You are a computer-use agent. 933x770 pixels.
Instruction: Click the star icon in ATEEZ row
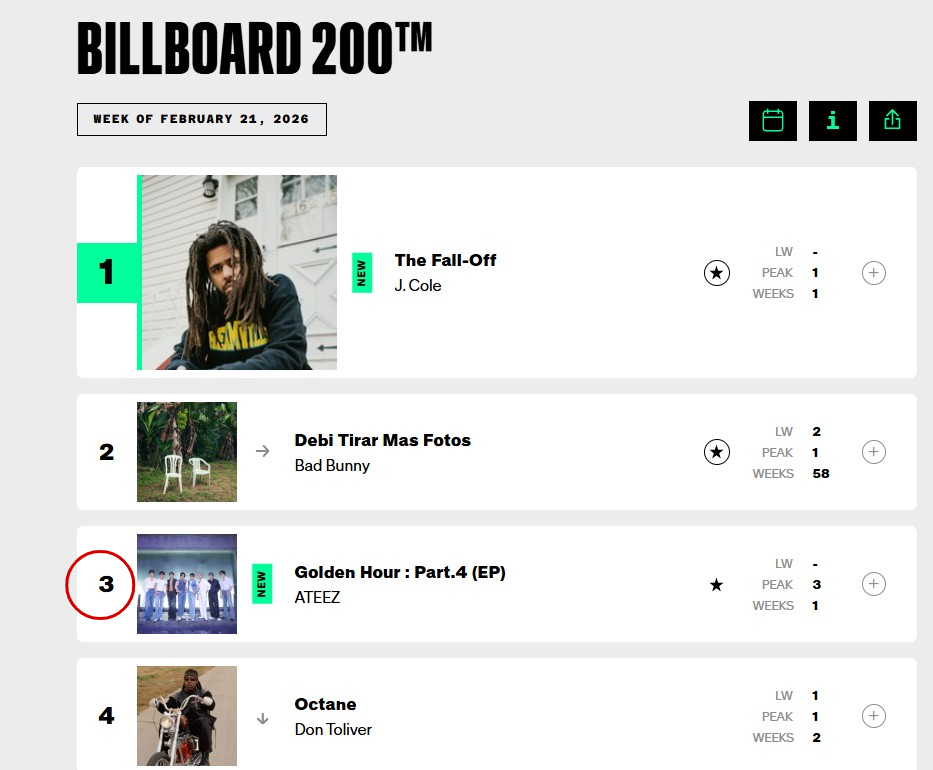coord(716,585)
